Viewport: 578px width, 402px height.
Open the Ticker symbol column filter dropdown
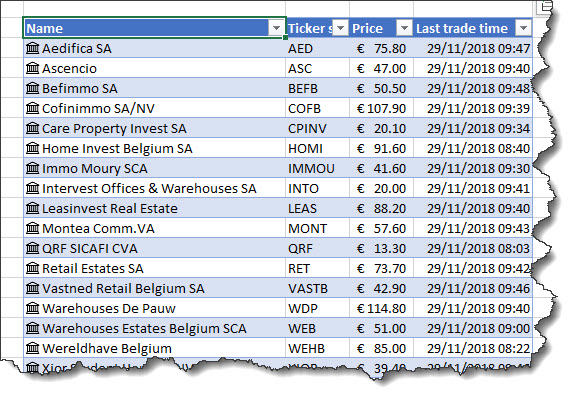click(341, 28)
